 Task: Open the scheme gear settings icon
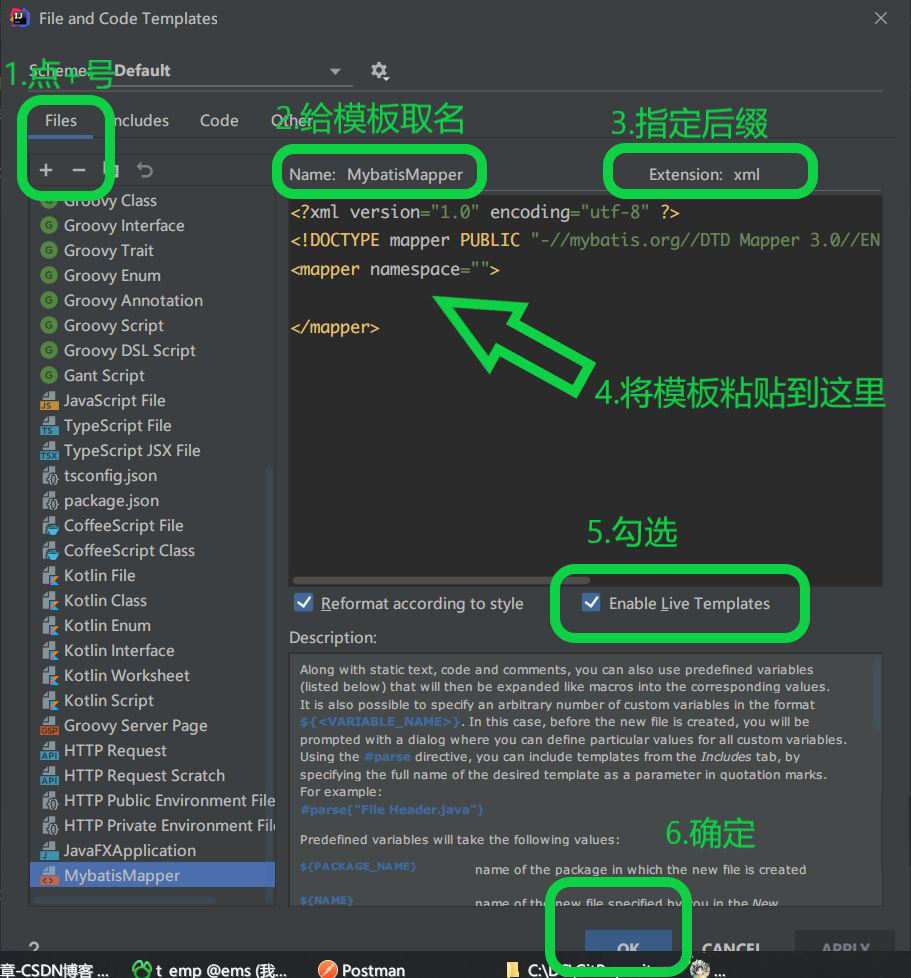pos(379,71)
